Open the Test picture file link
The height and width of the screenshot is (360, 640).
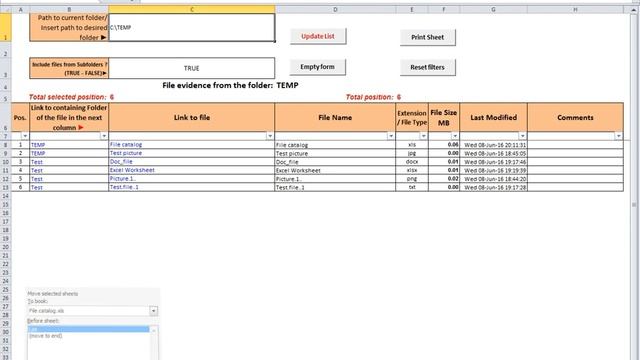click(x=126, y=153)
